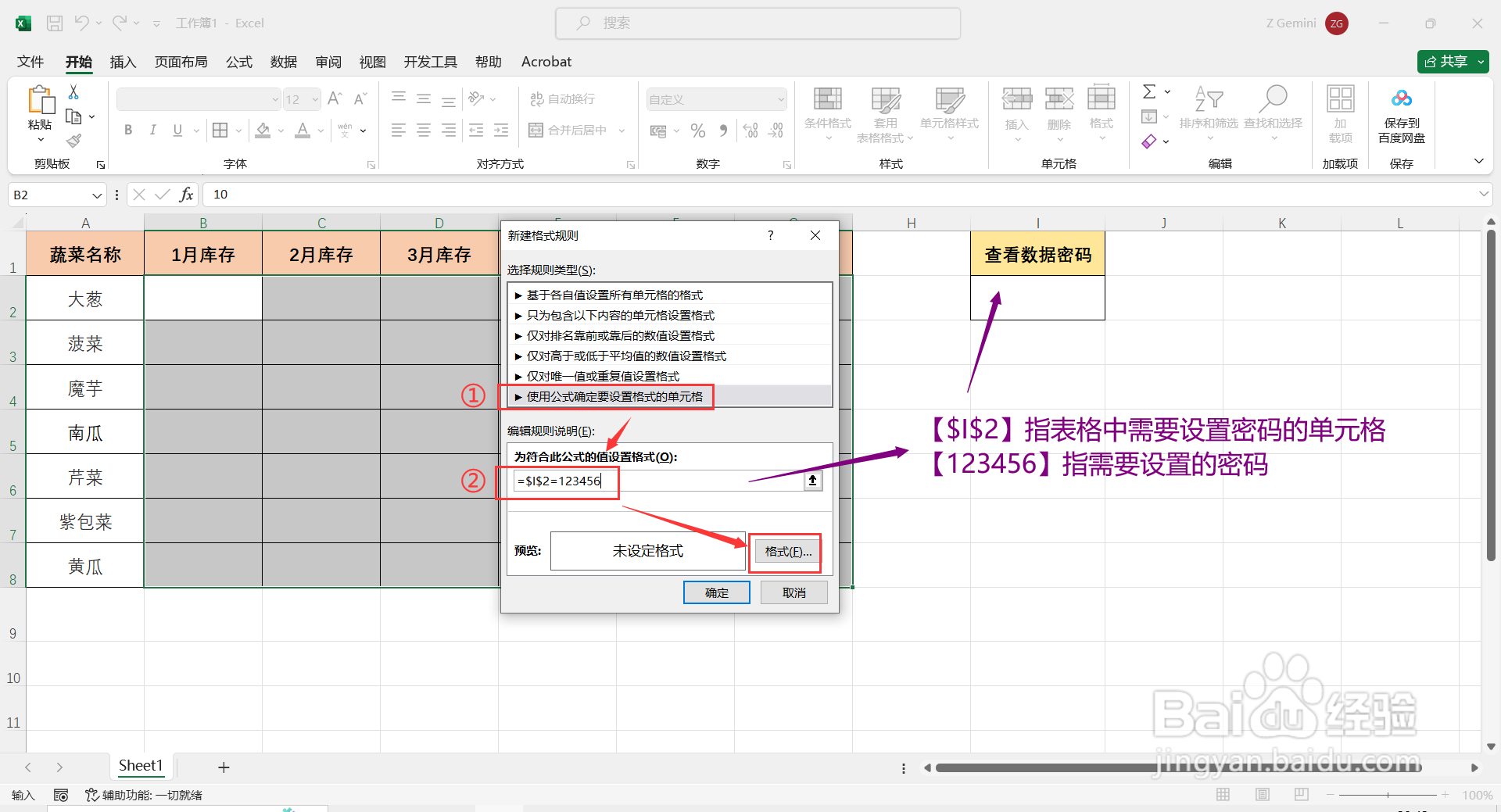Image resolution: width=1501 pixels, height=812 pixels.
Task: Click the Copy icon in clipboard group
Action: point(74,116)
